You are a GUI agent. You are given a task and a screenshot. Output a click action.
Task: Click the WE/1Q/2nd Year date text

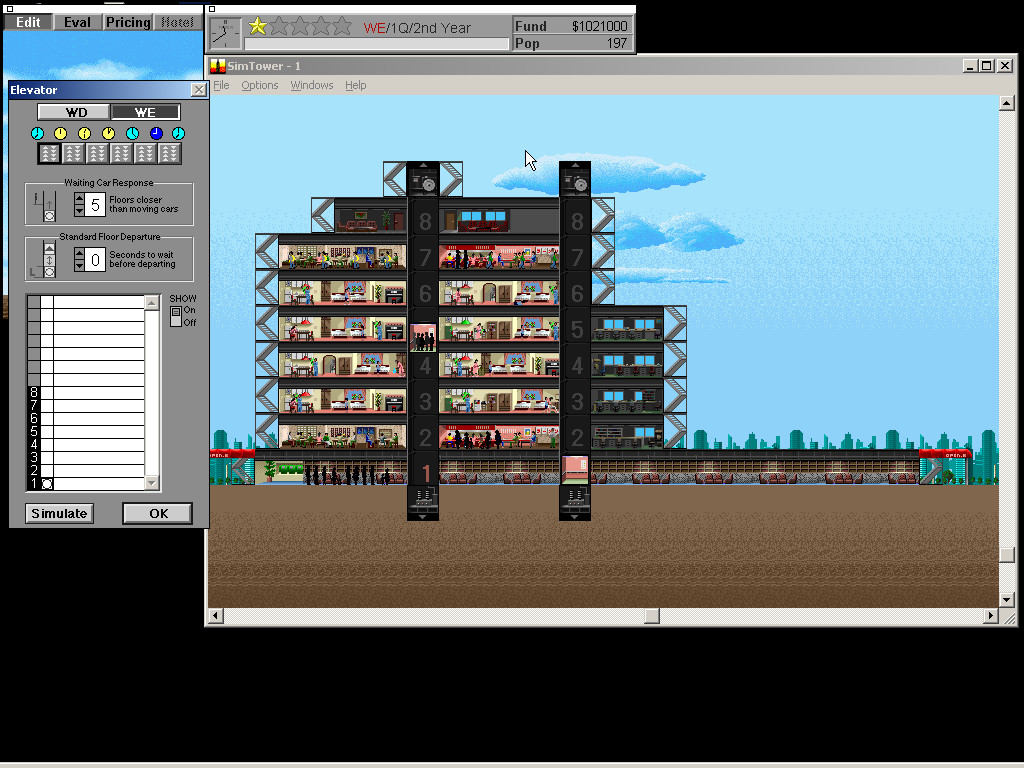click(x=417, y=28)
